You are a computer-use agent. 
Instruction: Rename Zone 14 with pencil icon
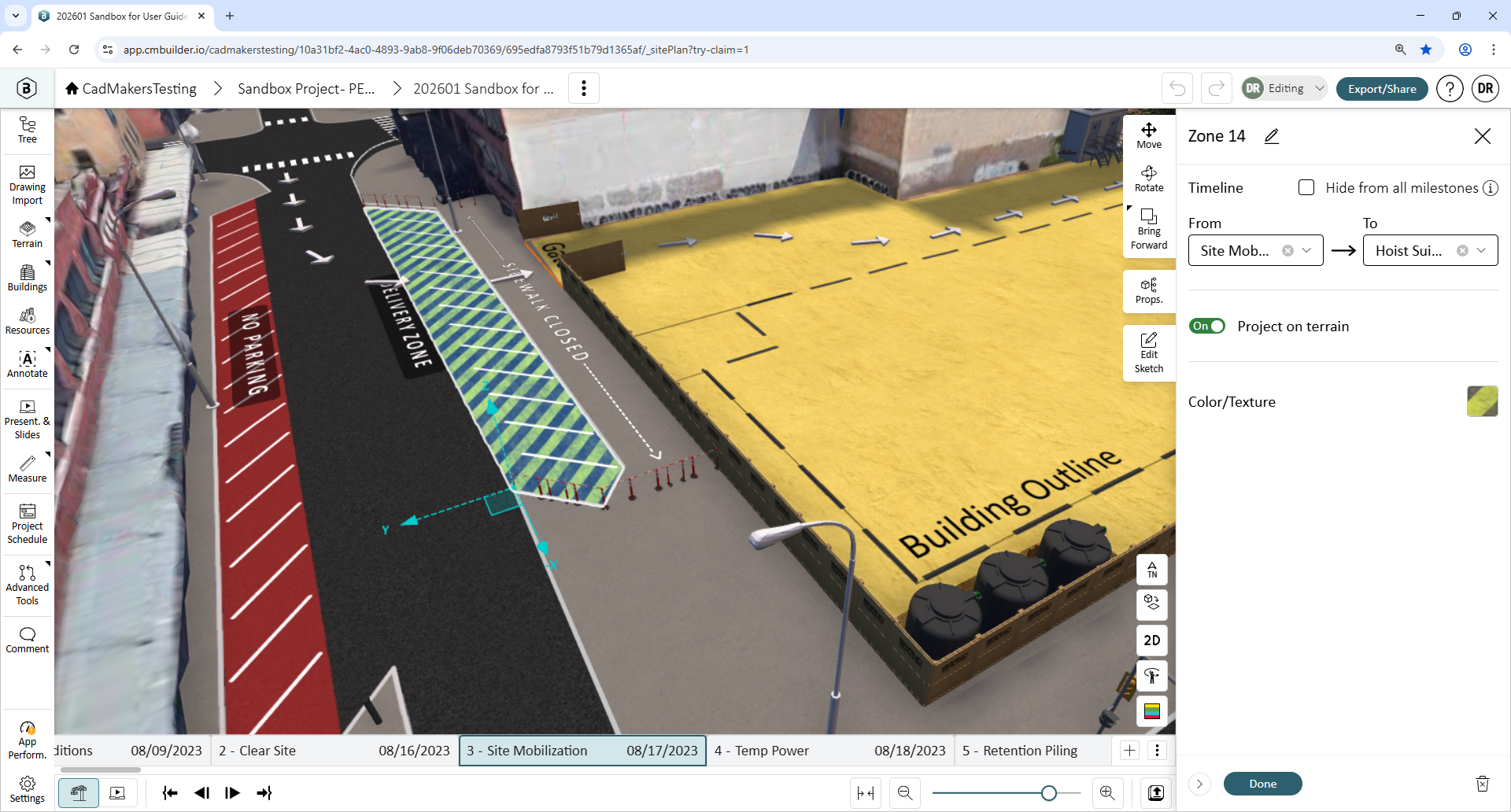(1272, 136)
